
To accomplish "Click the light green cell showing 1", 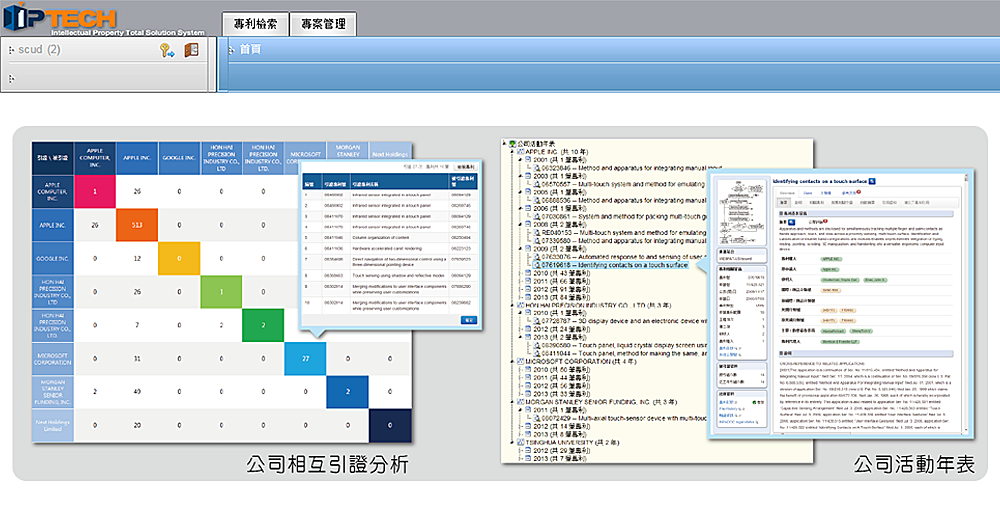I will click(x=221, y=292).
